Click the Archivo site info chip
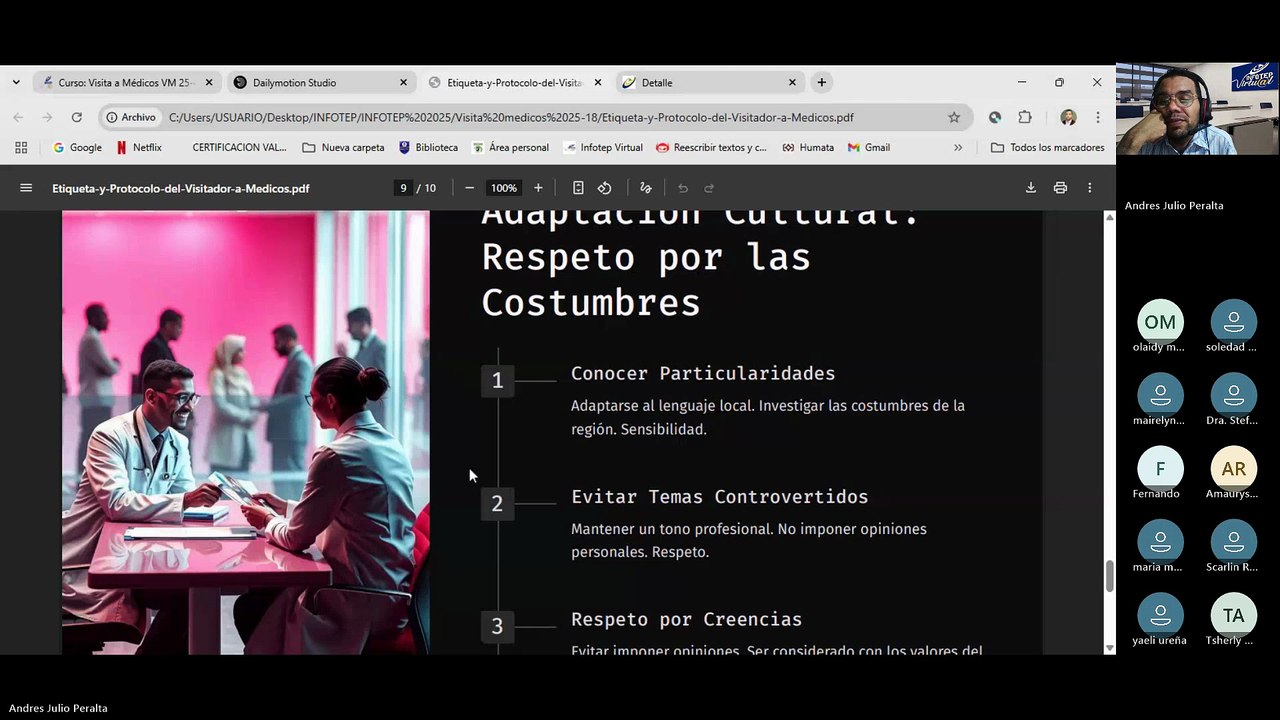The height and width of the screenshot is (720, 1280). click(x=132, y=117)
